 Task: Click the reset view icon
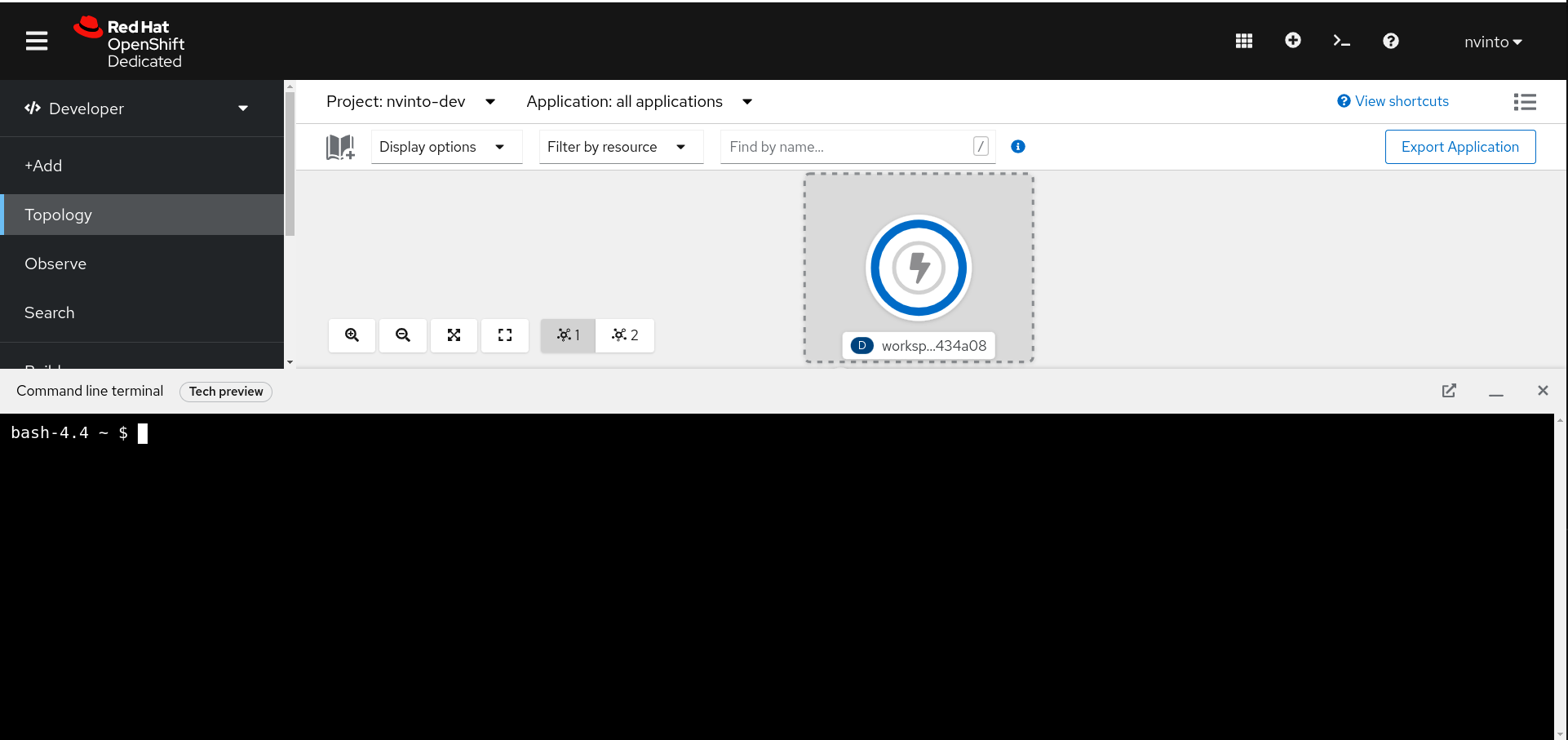click(x=505, y=335)
